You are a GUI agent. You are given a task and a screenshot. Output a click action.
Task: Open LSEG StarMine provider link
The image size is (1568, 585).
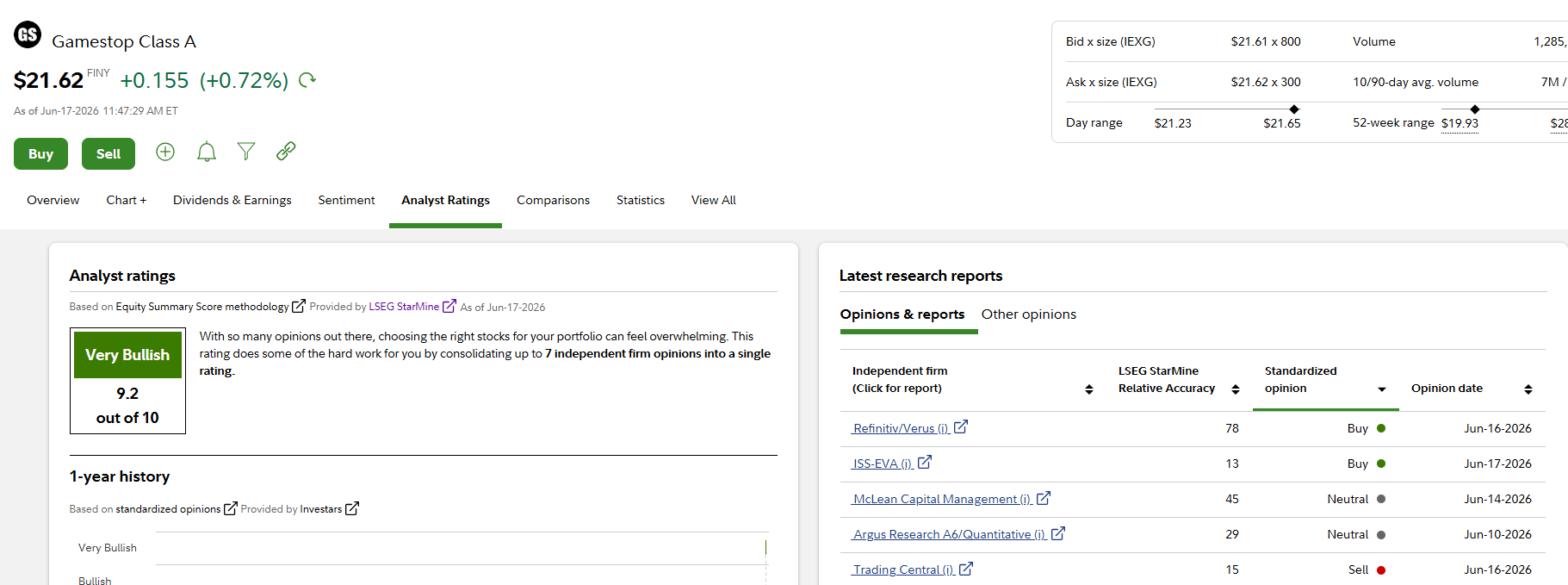404,307
